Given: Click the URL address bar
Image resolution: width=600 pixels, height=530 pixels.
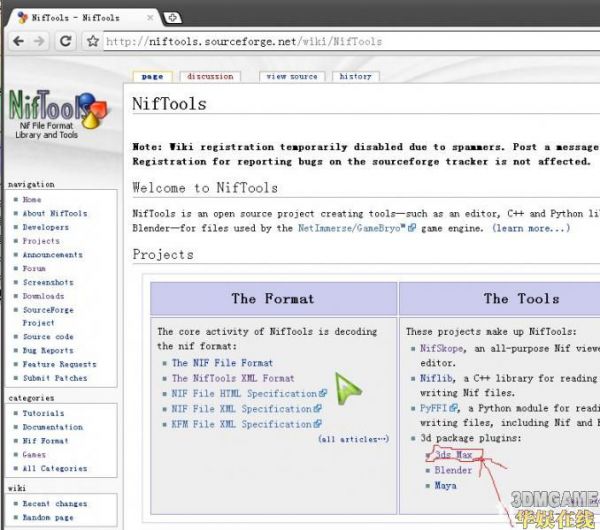Looking at the screenshot, I should pos(340,41).
